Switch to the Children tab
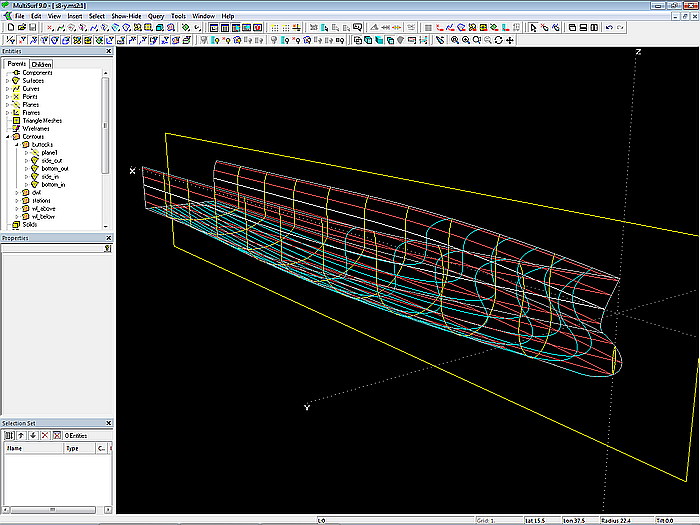 point(42,64)
